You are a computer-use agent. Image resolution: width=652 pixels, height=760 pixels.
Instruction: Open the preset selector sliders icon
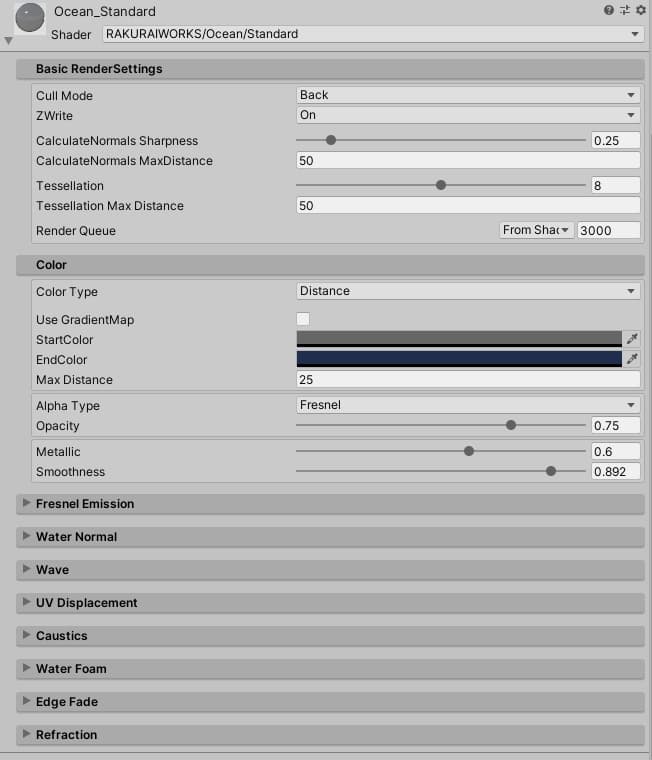(625, 10)
